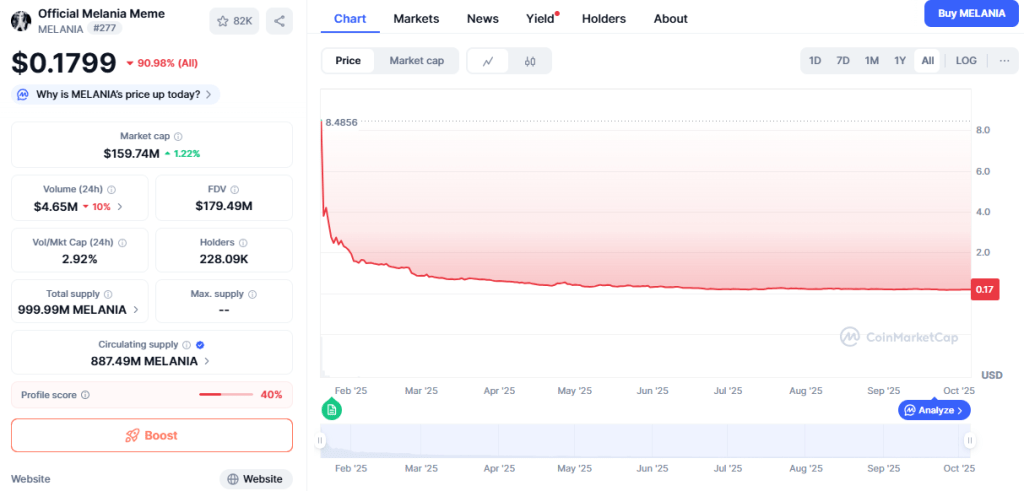Click the info icon next to Profile score
The image size is (1024, 491).
(85, 395)
